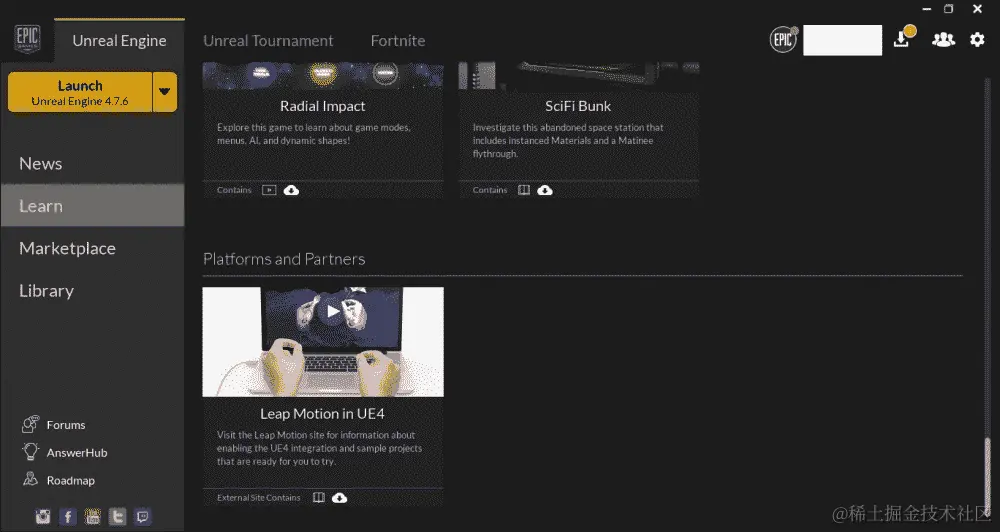Open the Leap Motion in UE4 title
Screen dimensions: 1000x532
pos(323,413)
